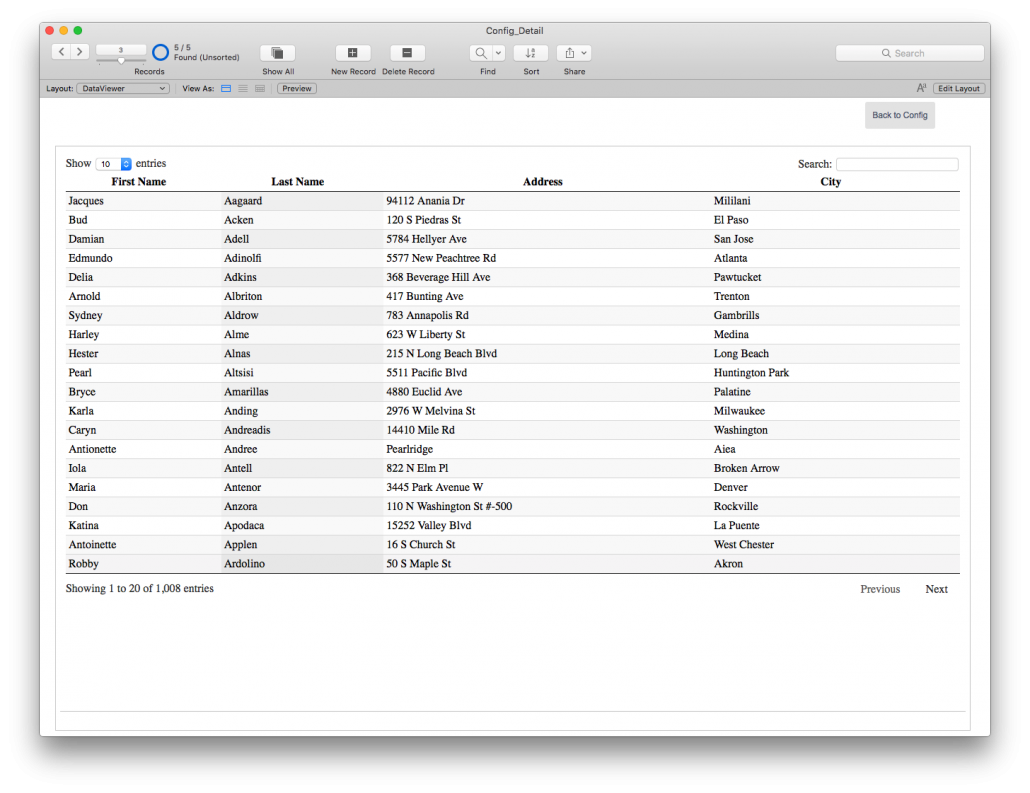Image resolution: width=1030 pixels, height=793 pixels.
Task: Sort by Address column header
Action: [x=543, y=181]
